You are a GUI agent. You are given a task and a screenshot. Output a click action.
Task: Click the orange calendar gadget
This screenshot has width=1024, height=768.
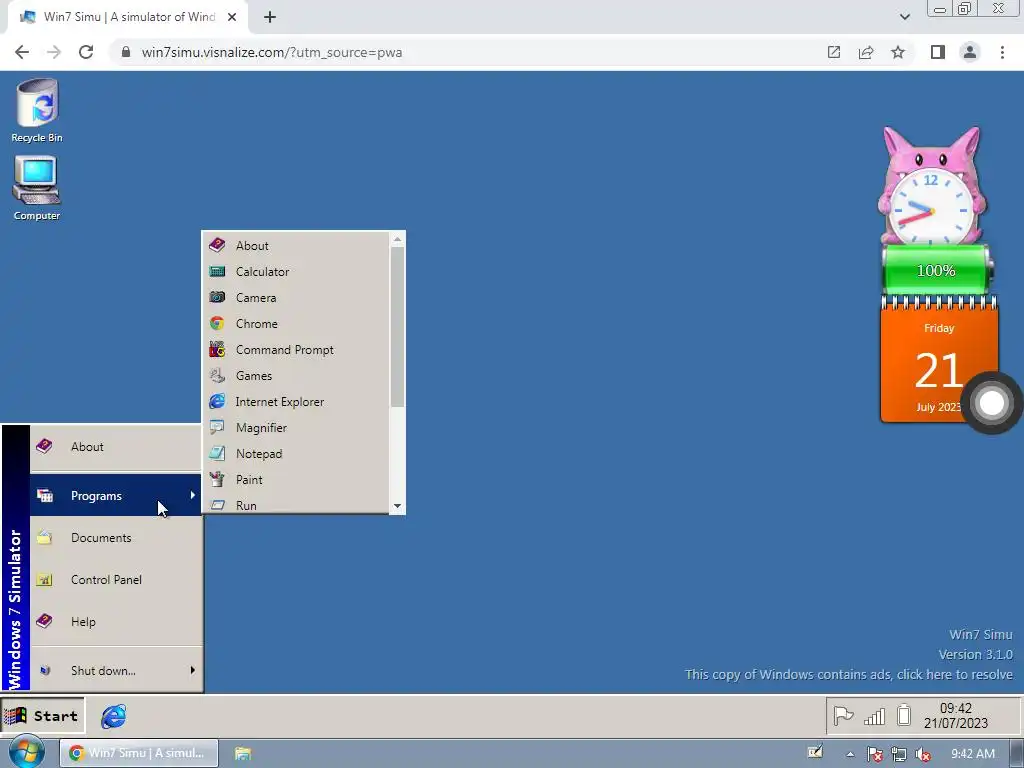click(x=939, y=360)
